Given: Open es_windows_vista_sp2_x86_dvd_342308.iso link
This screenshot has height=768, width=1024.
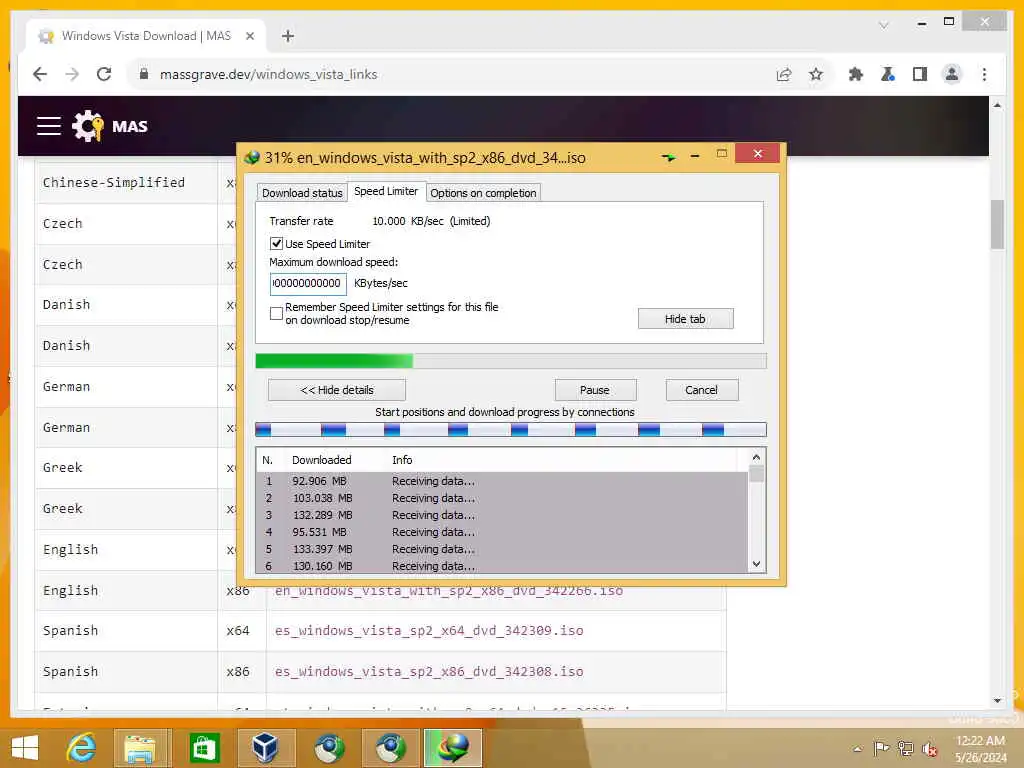Looking at the screenshot, I should coord(429,672).
